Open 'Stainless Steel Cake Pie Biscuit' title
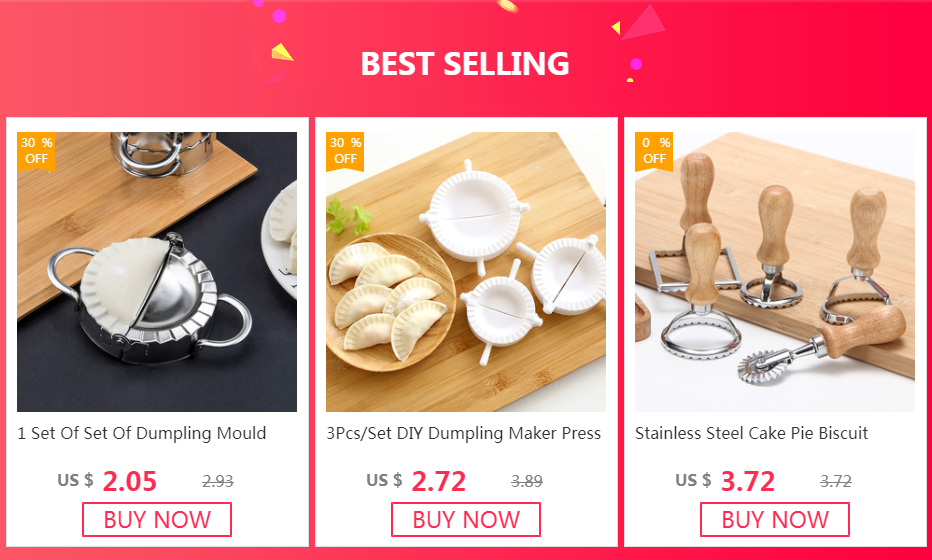The height and width of the screenshot is (560, 932). tap(751, 433)
